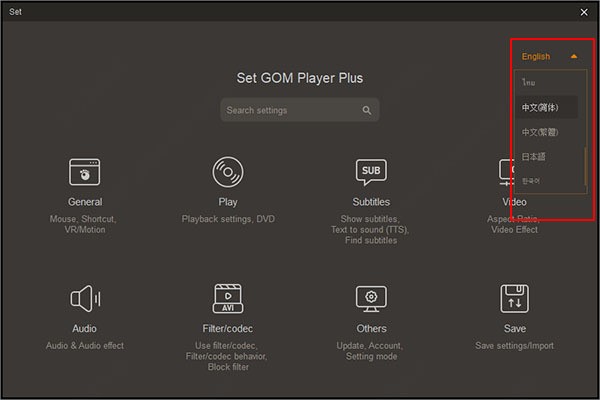Open the Audio label link
Viewport: 600px width, 400px height.
(85, 329)
